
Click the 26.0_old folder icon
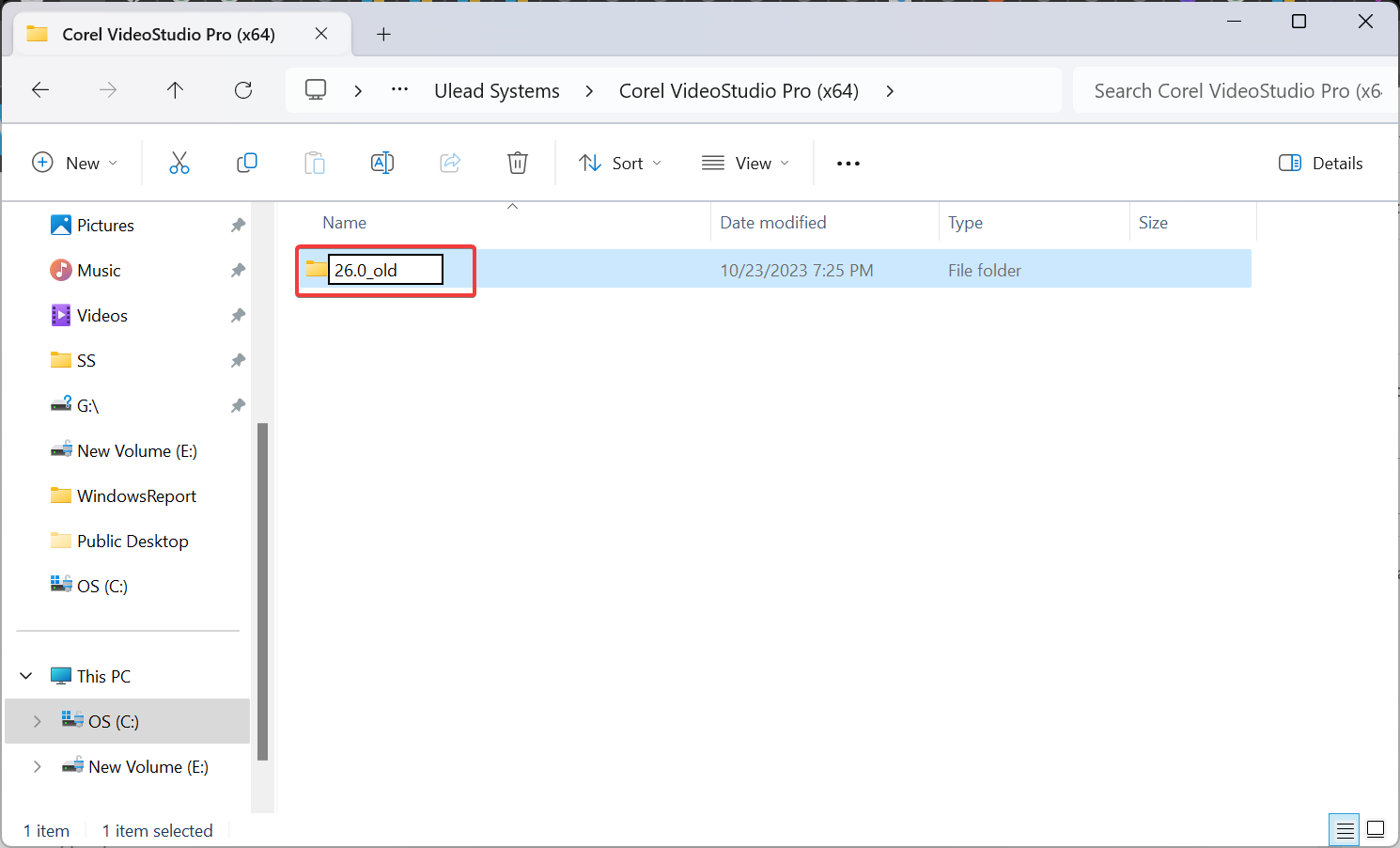pyautogui.click(x=316, y=269)
